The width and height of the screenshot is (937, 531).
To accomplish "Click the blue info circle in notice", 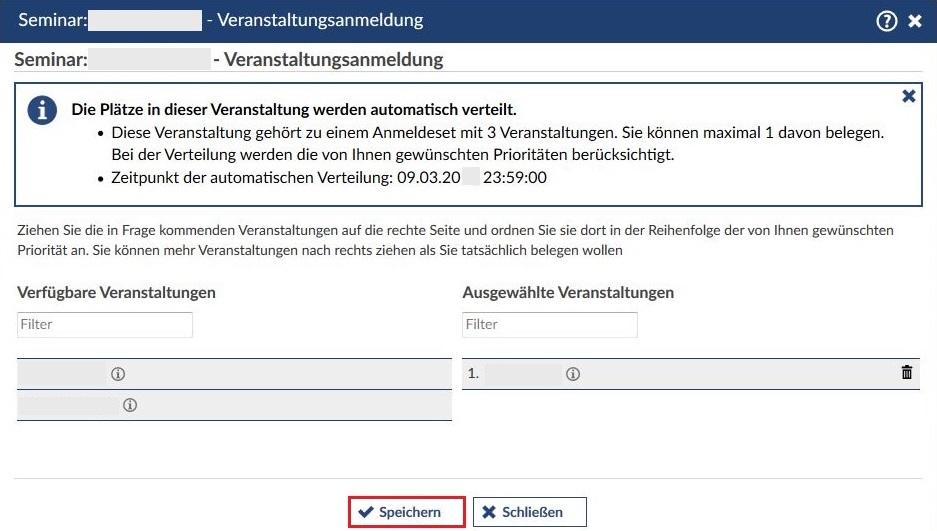I will tap(42, 111).
